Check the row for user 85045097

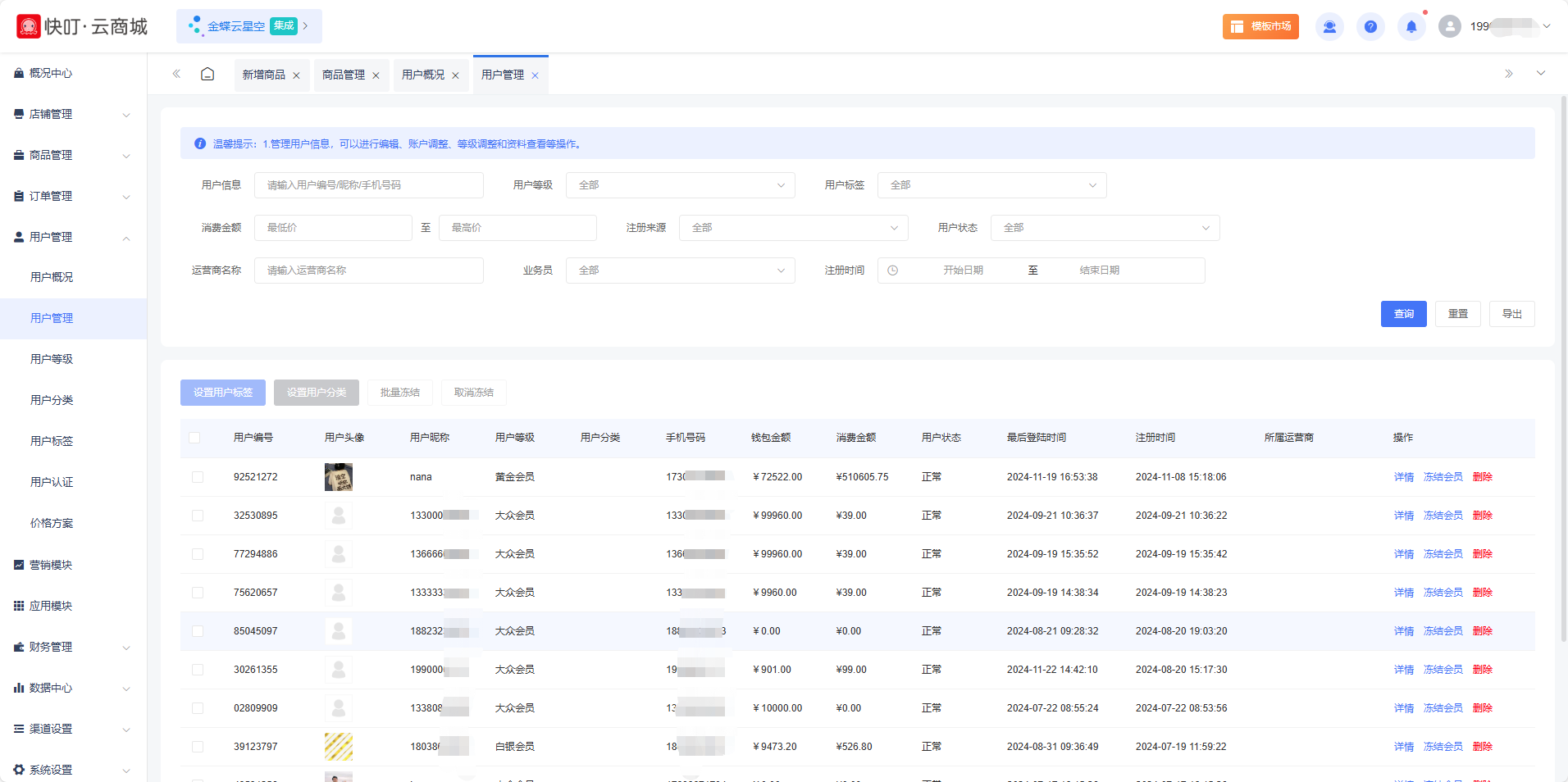198,631
